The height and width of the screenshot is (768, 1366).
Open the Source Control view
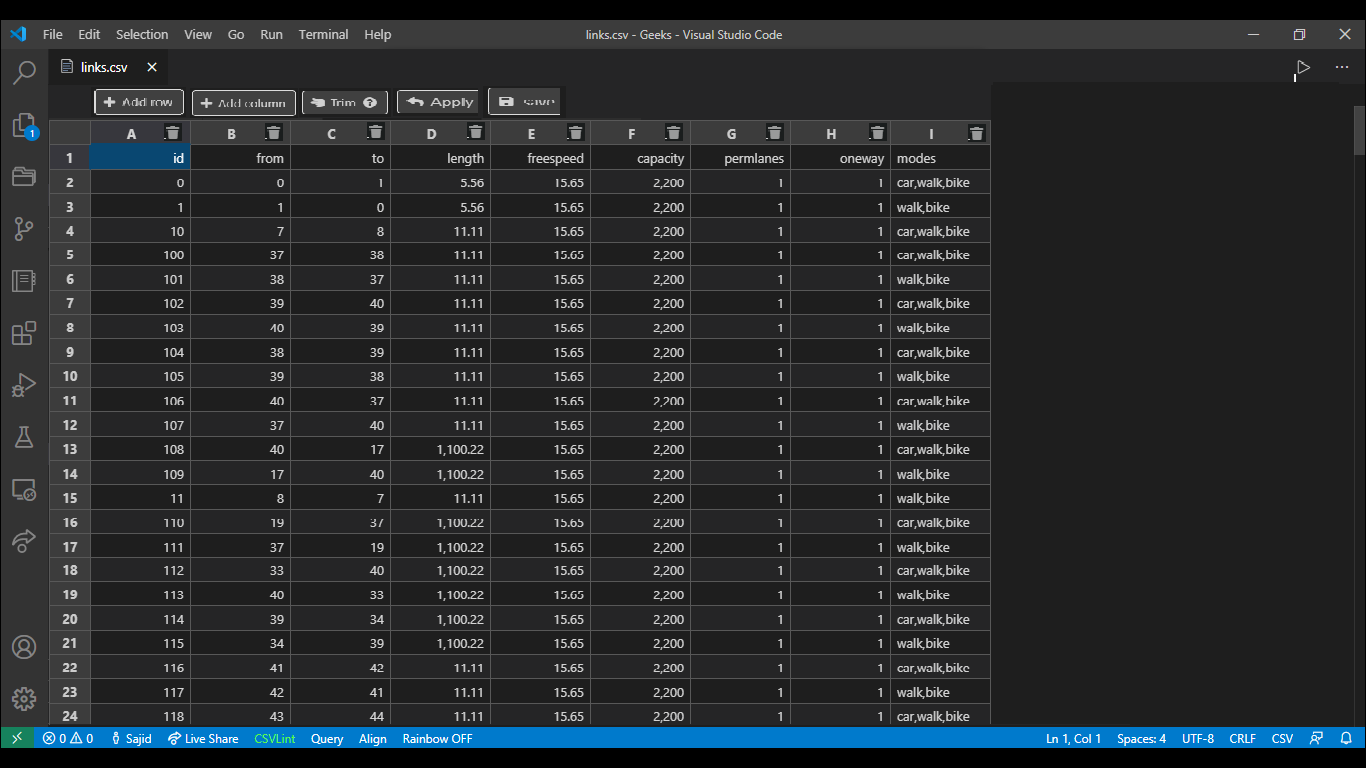[x=24, y=229]
